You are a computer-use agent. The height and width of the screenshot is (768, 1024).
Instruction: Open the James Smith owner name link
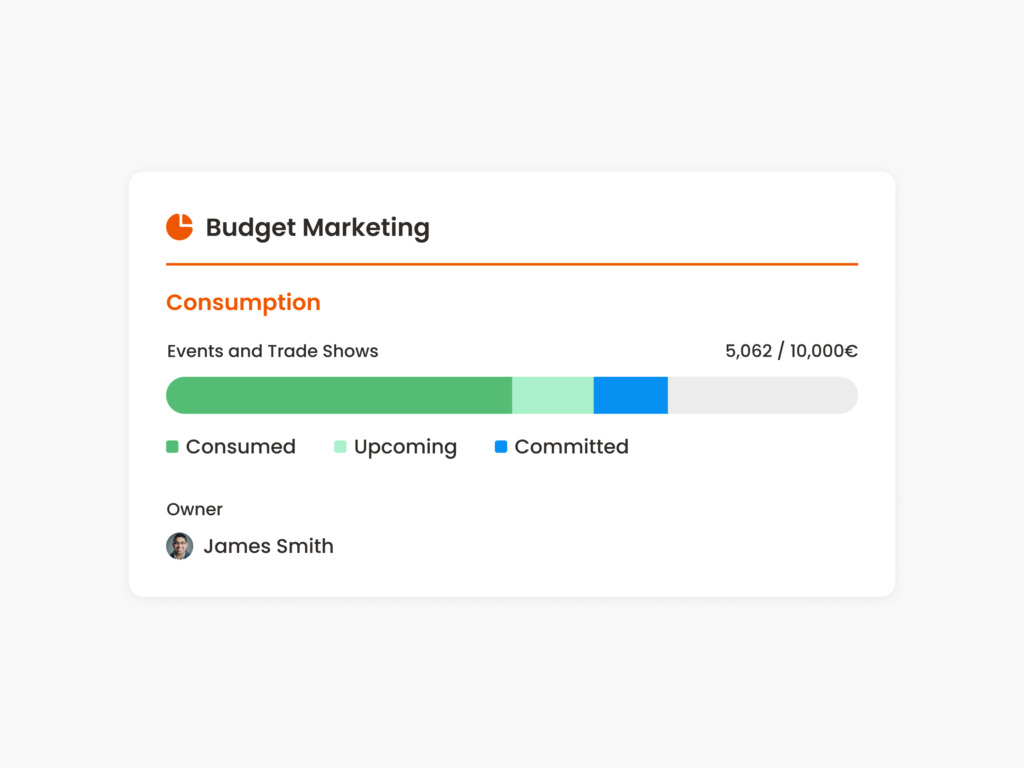tap(268, 546)
